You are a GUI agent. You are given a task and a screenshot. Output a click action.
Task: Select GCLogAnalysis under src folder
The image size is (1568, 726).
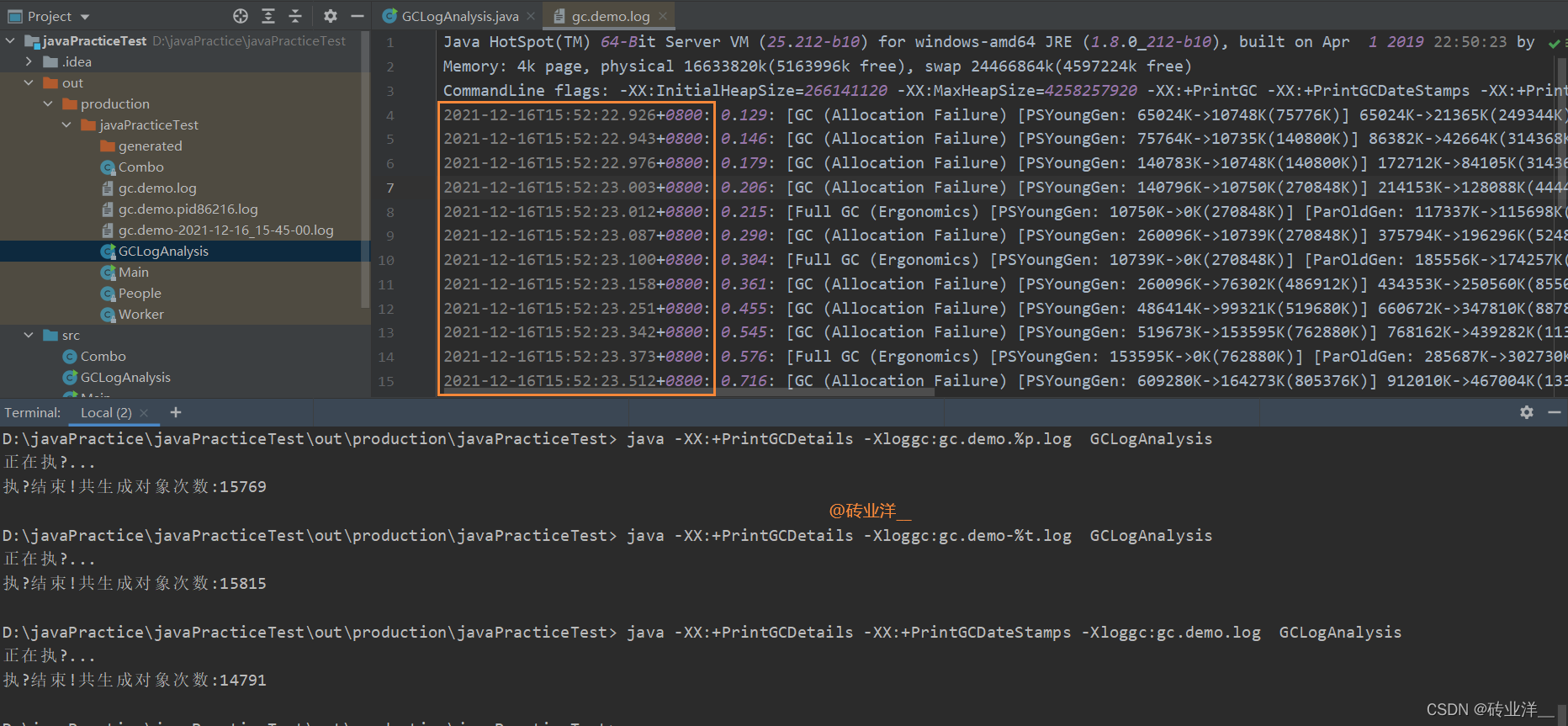coord(125,377)
